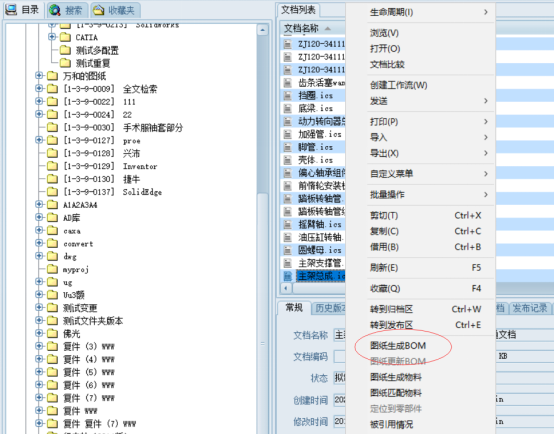Choose 图纸匹配物料 menu entry
This screenshot has height=434, width=554.
396,393
